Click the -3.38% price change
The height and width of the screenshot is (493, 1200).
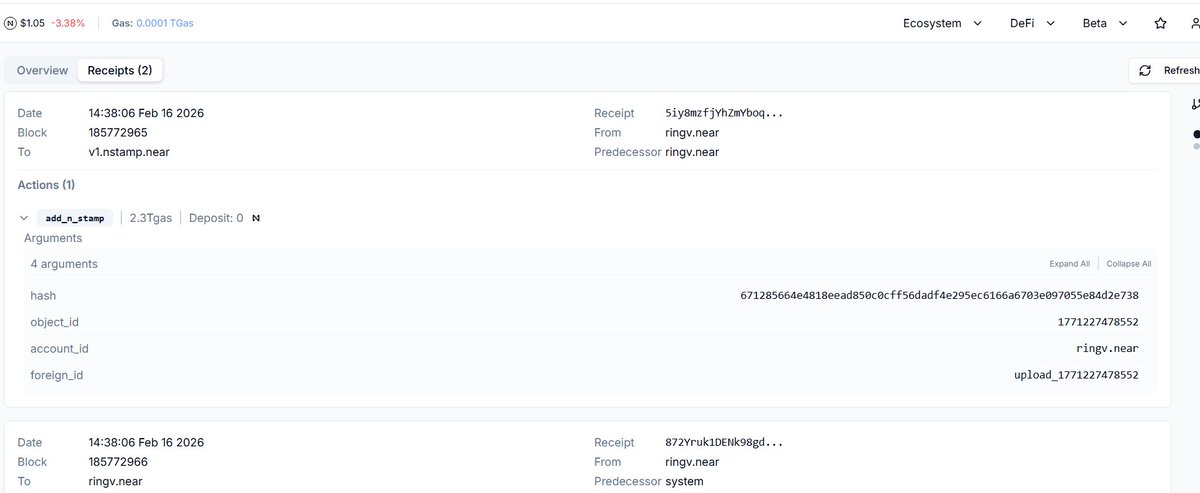coord(68,23)
